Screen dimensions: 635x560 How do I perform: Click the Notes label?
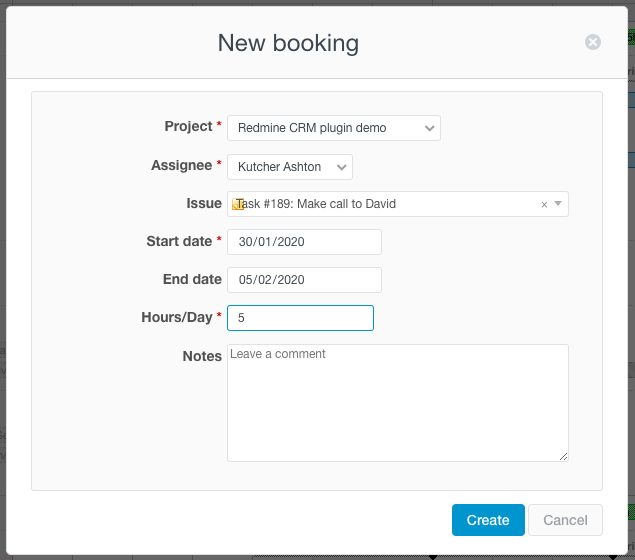(x=202, y=356)
